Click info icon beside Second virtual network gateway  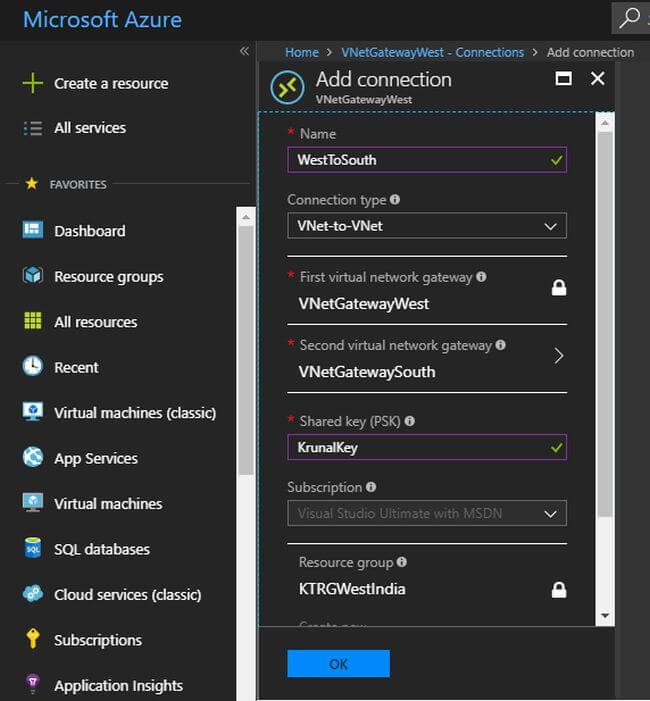pos(501,345)
